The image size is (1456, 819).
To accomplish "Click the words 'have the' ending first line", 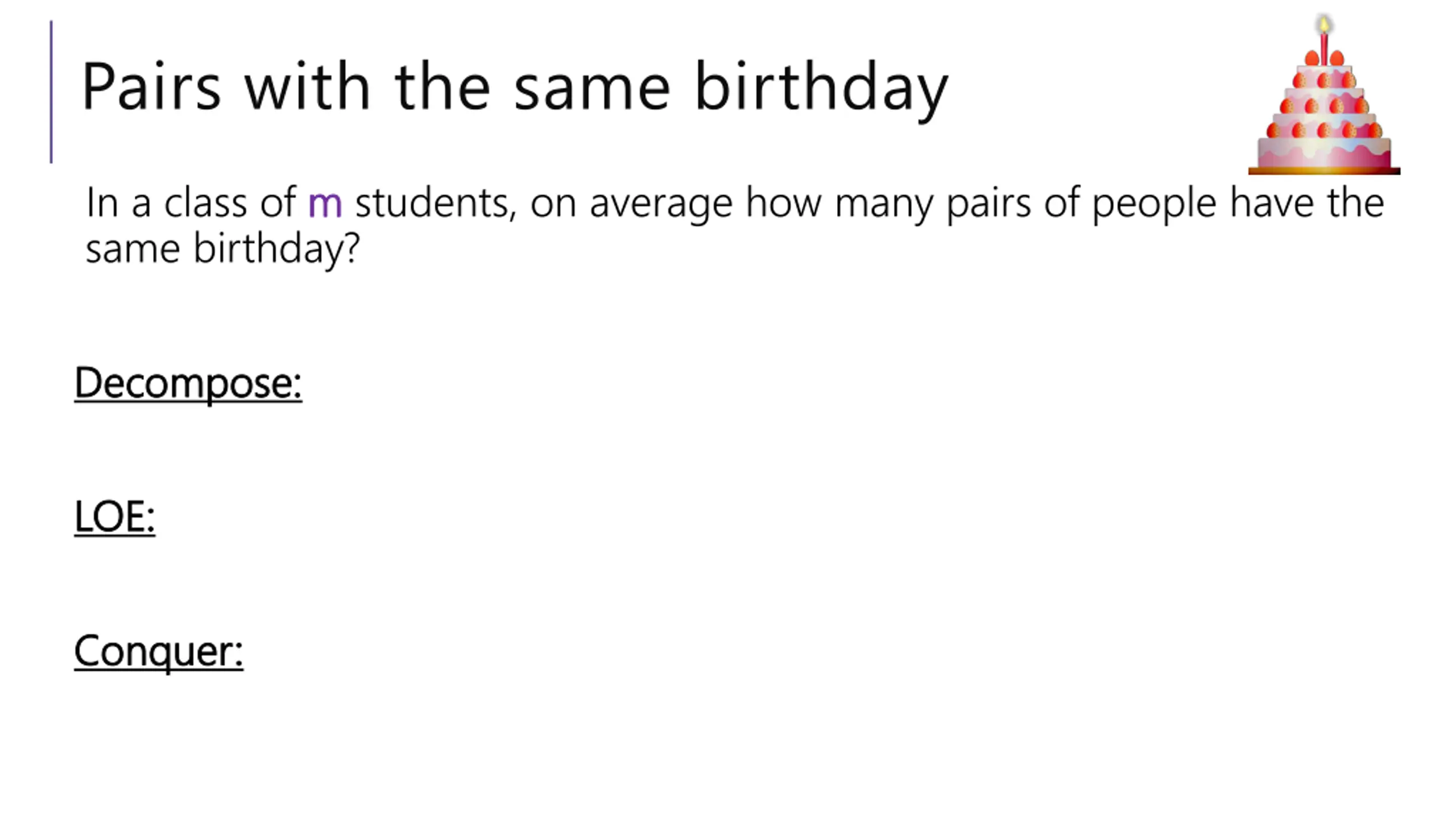I will pos(1306,202).
